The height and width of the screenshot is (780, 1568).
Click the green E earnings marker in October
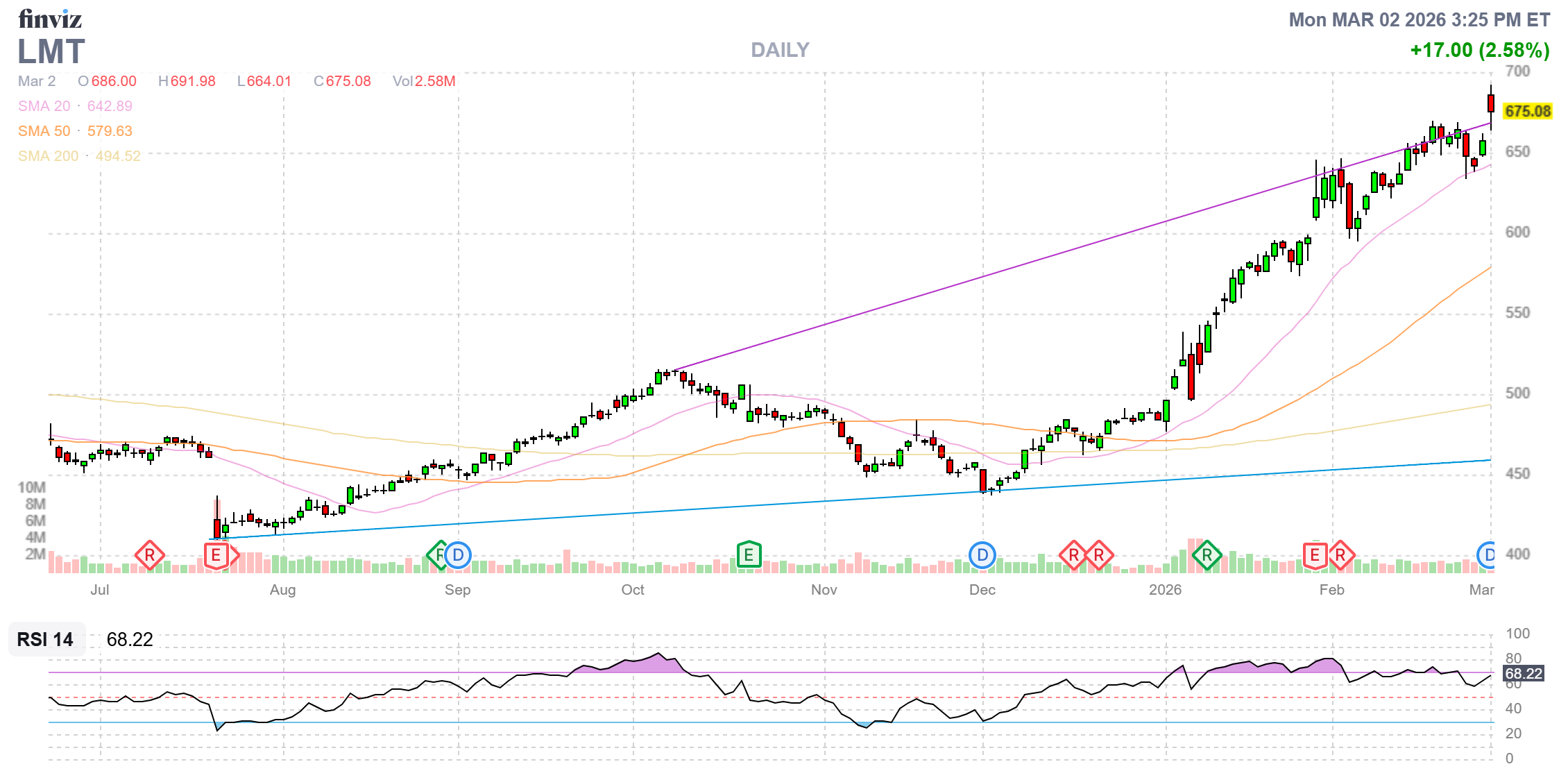749,555
